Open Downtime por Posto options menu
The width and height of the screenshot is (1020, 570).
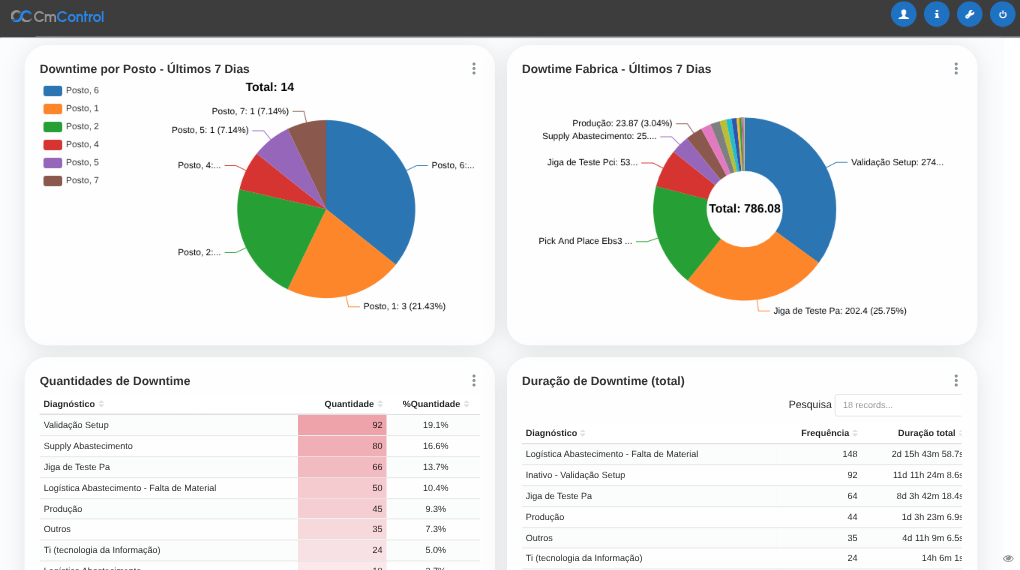click(473, 69)
